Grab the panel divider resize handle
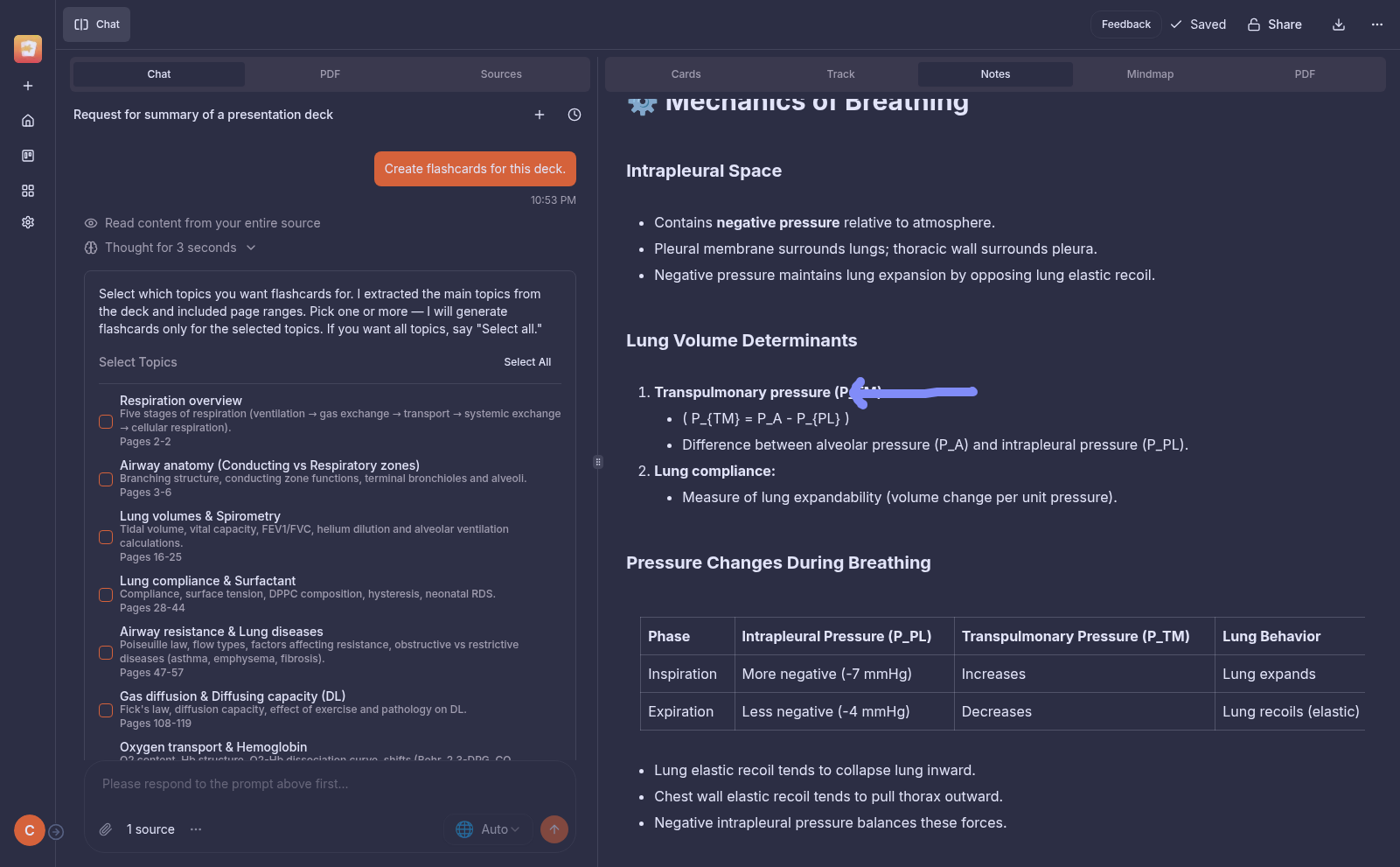The image size is (1400, 867). pos(598,462)
